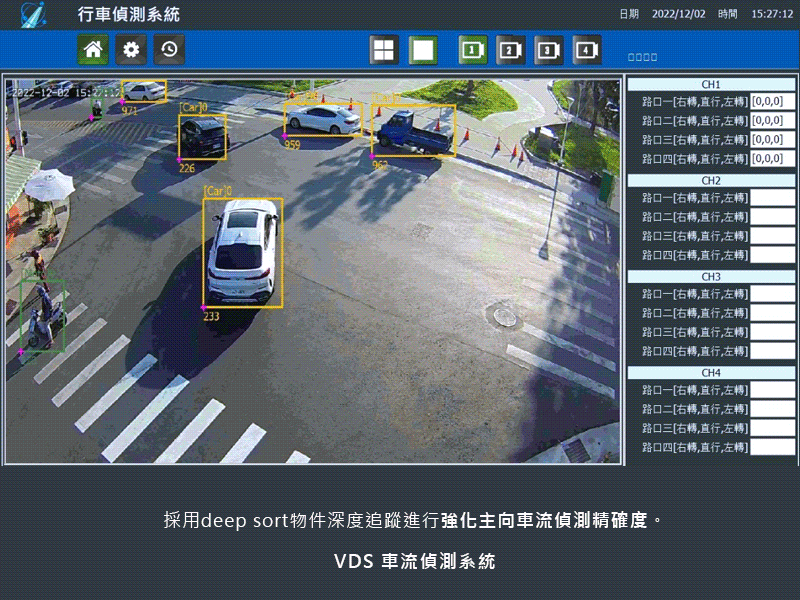This screenshot has height=600, width=800.
Task: Select camera channel 1 icon
Action: click(473, 50)
